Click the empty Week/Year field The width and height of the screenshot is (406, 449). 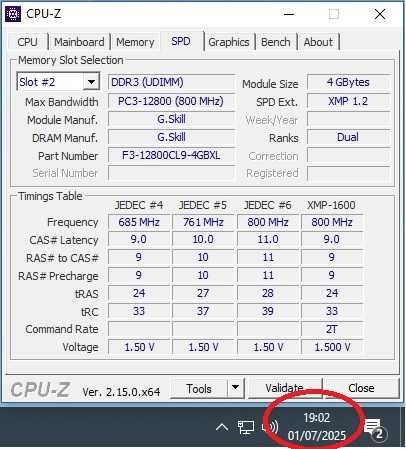348,119
